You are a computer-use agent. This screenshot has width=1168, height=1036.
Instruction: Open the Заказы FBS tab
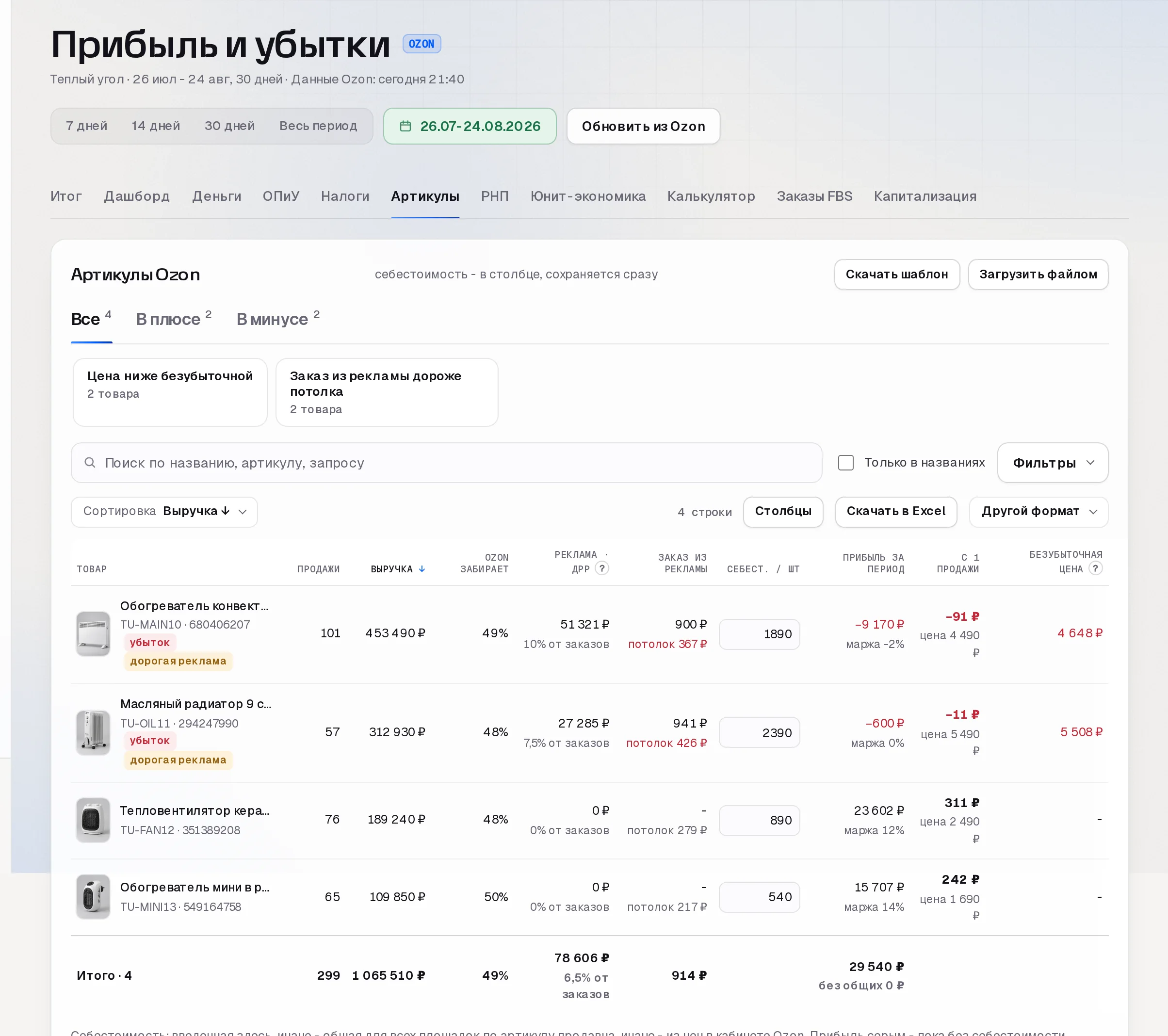tap(814, 196)
